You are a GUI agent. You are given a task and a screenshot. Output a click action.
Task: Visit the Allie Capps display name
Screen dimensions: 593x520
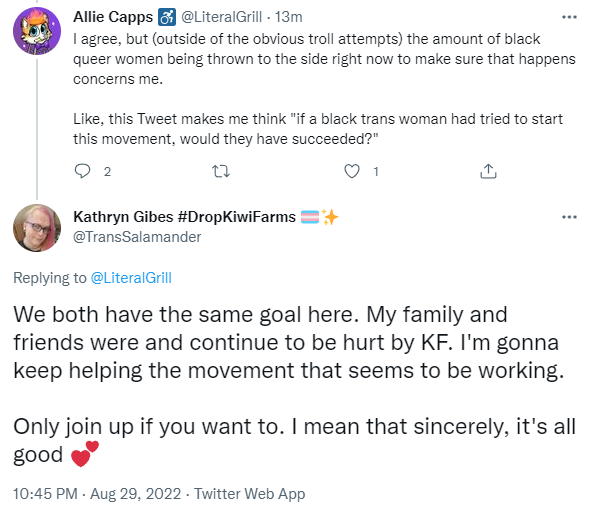(x=113, y=17)
